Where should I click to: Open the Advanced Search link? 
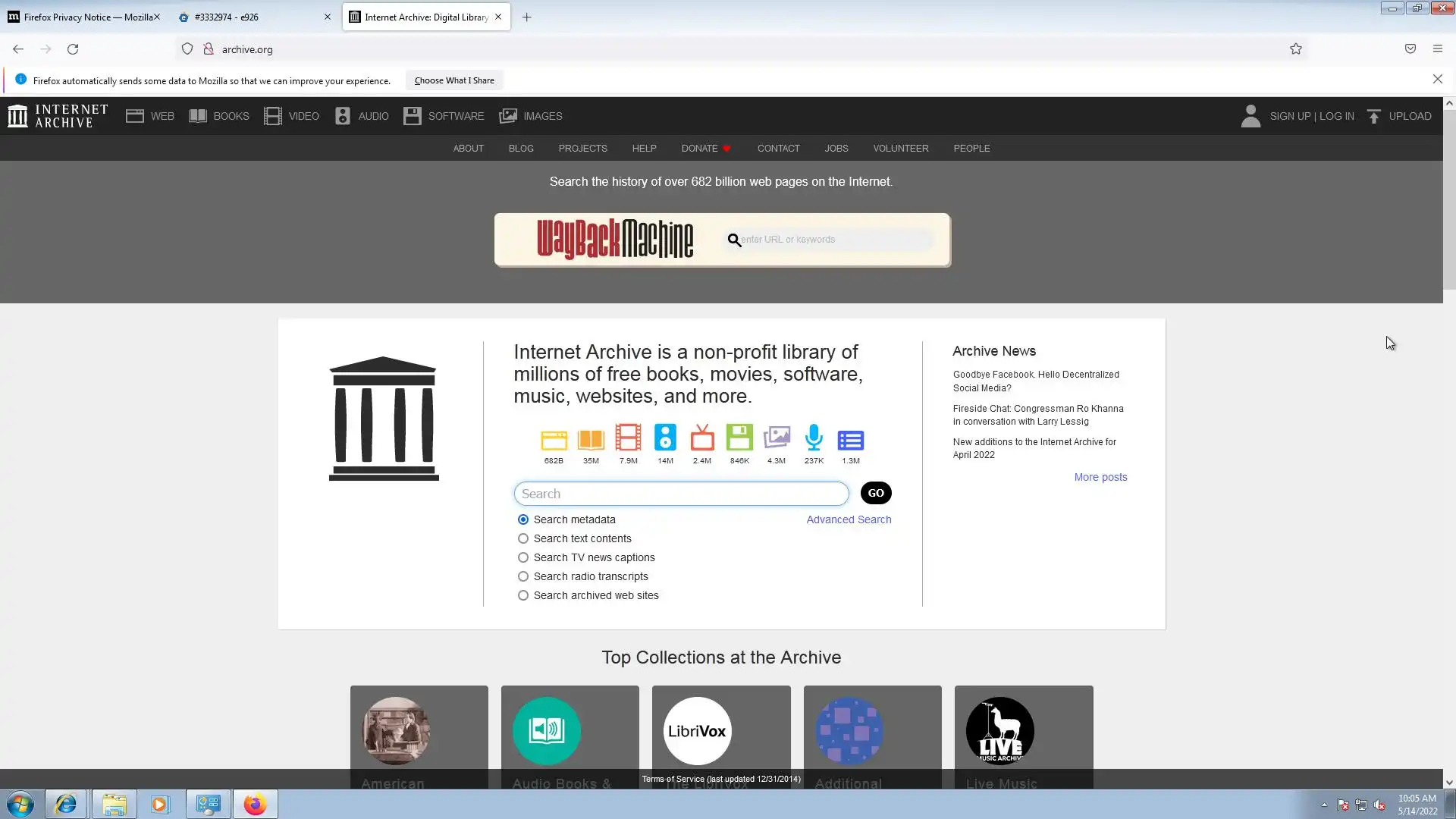click(849, 519)
